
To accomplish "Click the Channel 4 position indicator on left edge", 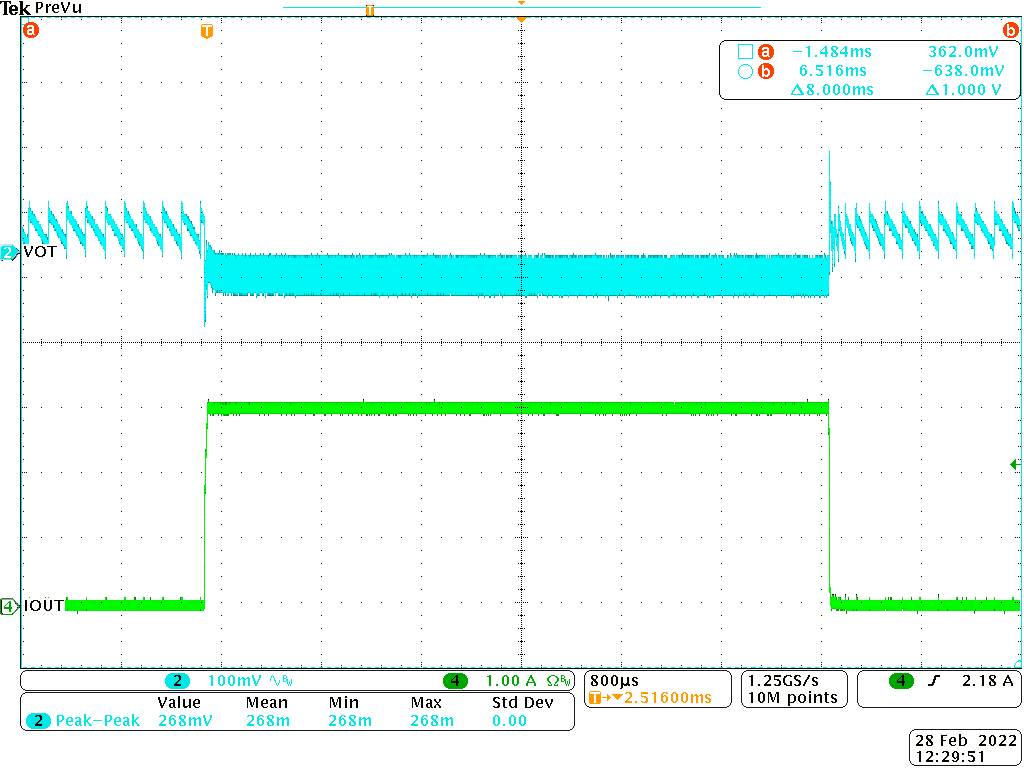I will (7, 605).
